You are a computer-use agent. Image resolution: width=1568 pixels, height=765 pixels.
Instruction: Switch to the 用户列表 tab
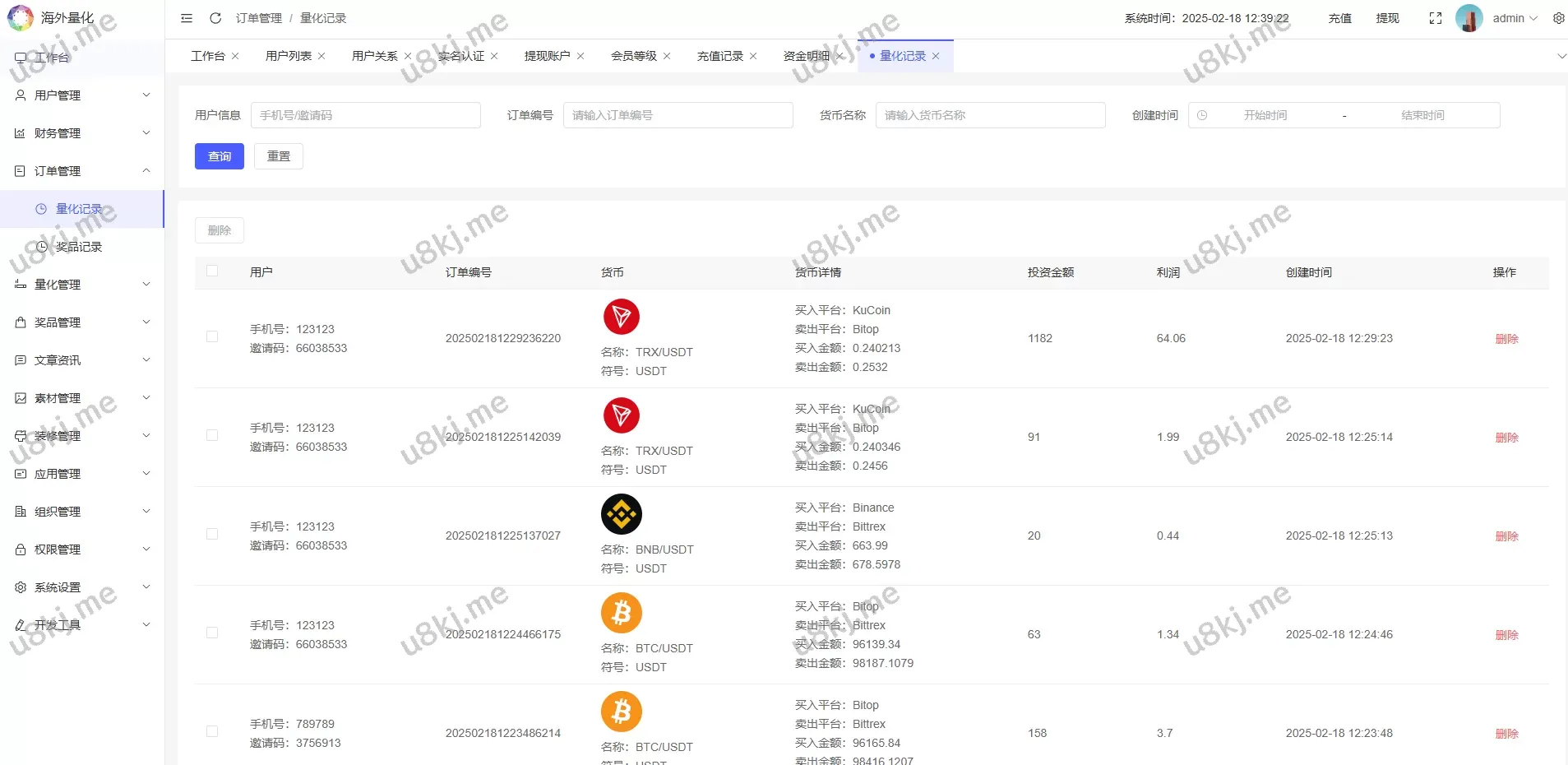288,56
